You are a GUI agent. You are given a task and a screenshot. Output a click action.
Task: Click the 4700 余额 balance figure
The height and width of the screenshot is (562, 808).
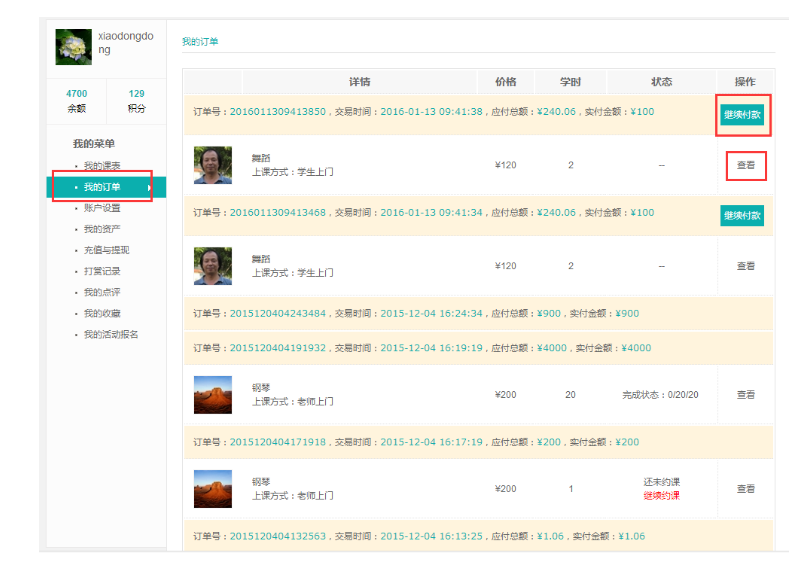pyautogui.click(x=76, y=94)
